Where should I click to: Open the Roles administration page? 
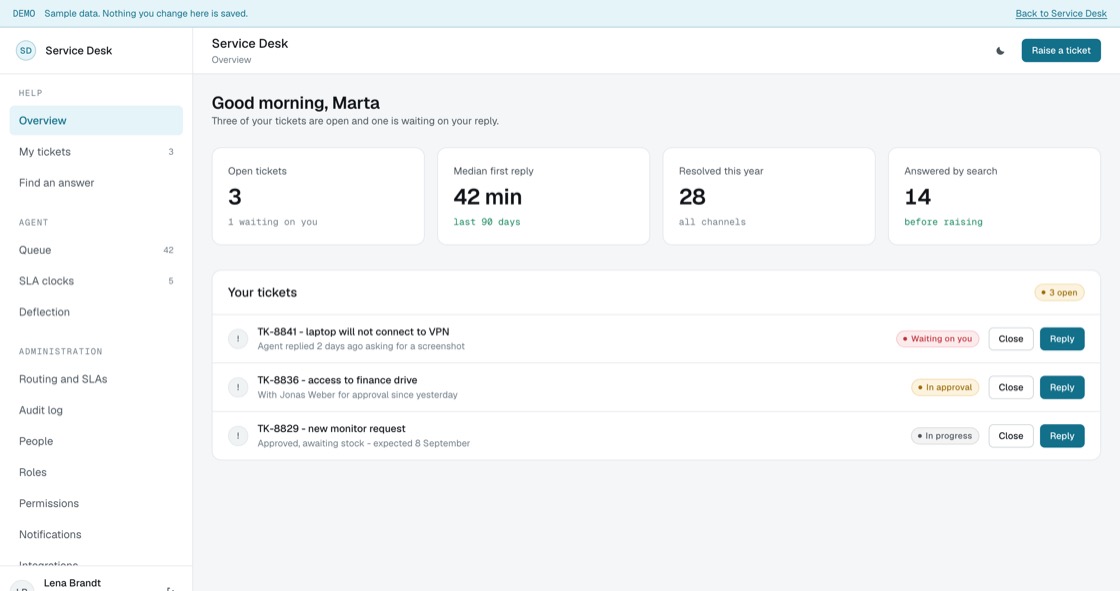[96, 472]
